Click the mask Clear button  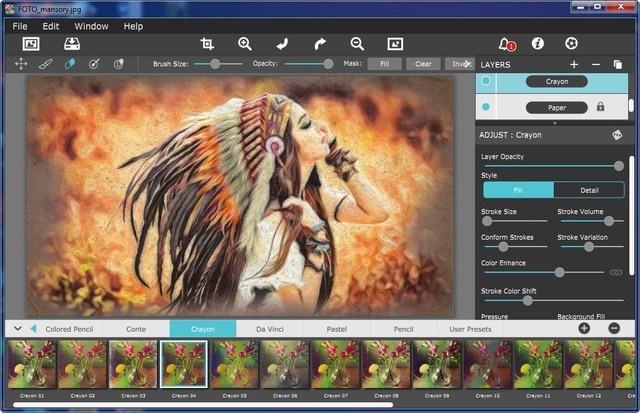423,63
